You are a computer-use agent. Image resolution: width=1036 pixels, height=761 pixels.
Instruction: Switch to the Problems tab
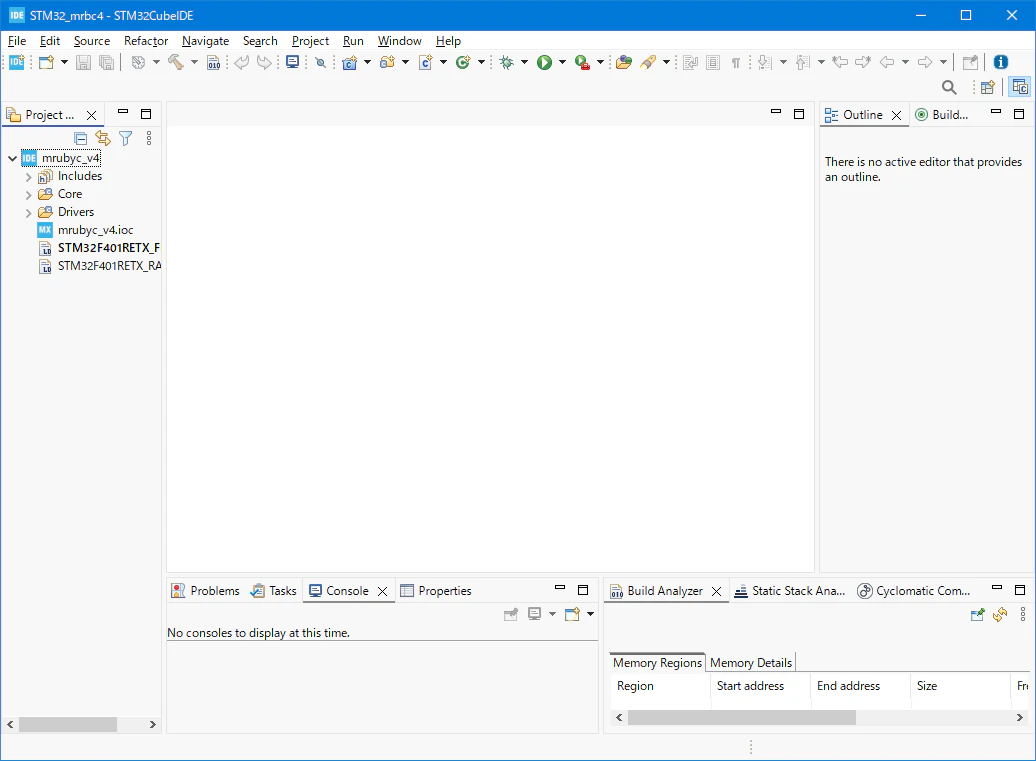tap(205, 591)
